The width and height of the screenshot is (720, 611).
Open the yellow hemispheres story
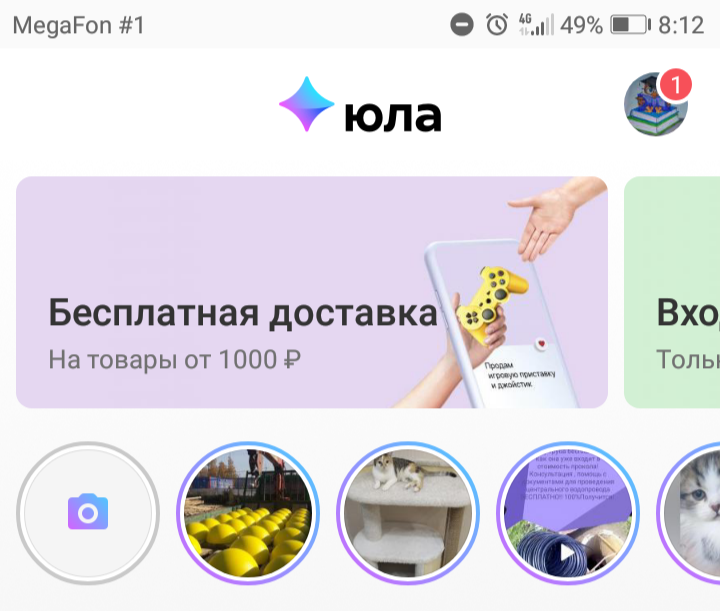point(248,513)
